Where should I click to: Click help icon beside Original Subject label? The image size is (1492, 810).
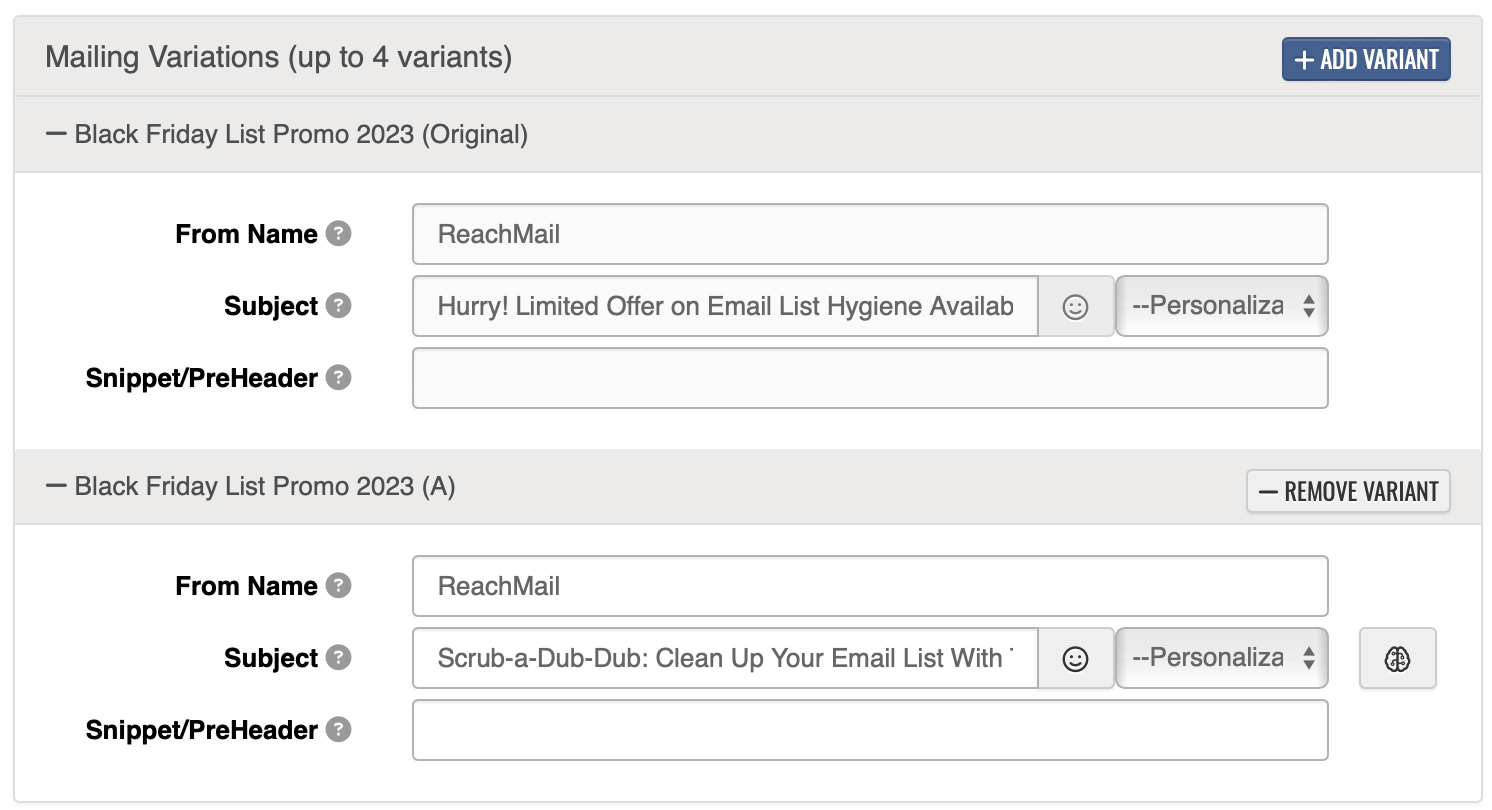(x=340, y=306)
